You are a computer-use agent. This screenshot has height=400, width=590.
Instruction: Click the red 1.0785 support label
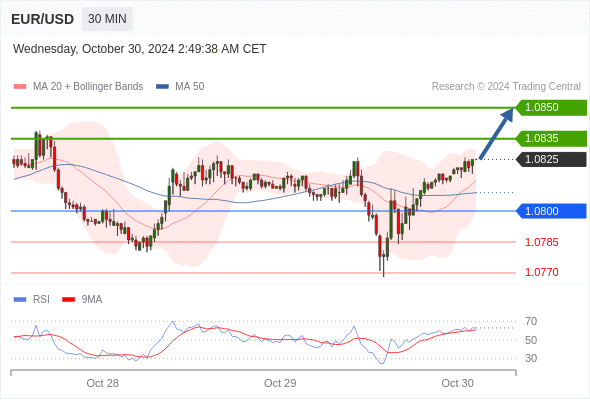[541, 242]
